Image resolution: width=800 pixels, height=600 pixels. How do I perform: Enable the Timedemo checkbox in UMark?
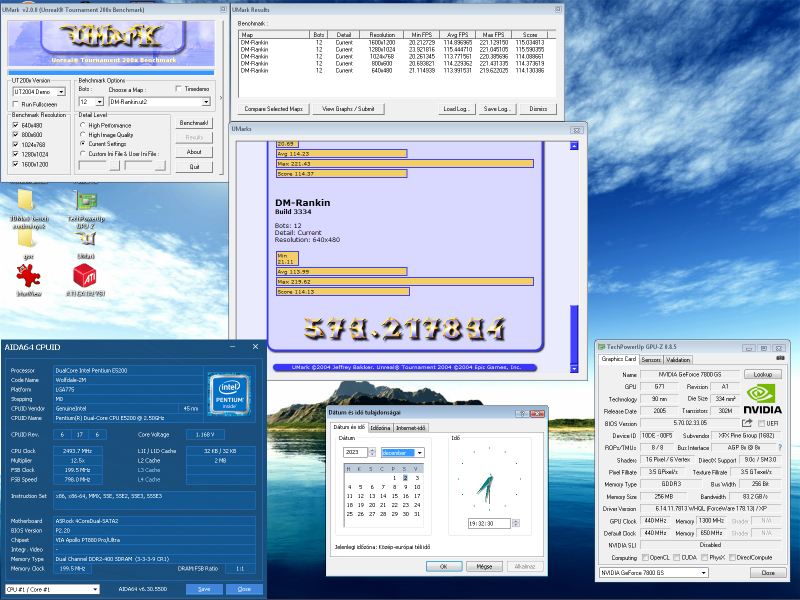[179, 89]
